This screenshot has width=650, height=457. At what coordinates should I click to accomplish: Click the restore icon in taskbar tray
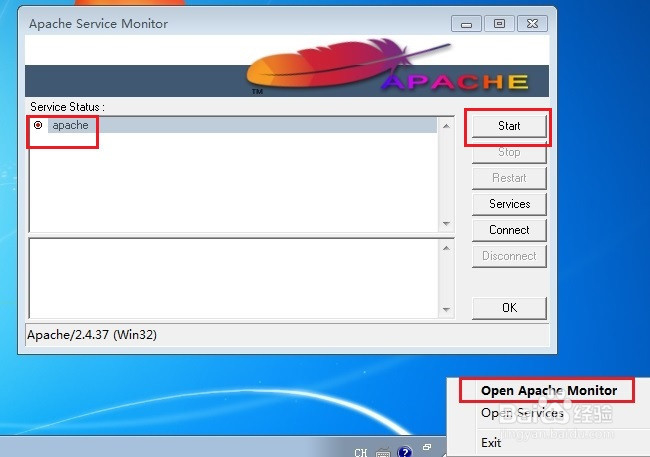[427, 447]
